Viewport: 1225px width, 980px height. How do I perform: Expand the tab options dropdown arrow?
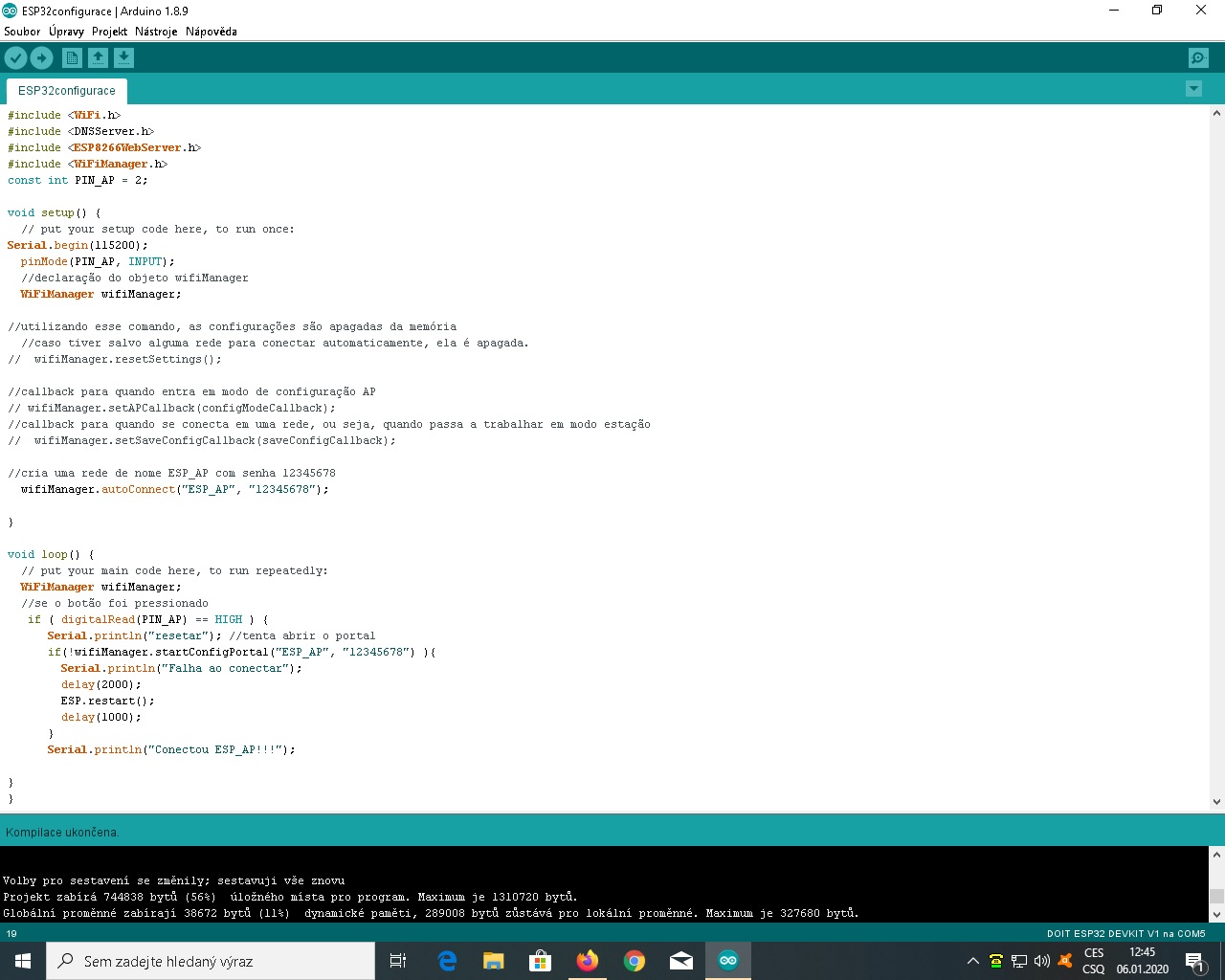pos(1193,89)
